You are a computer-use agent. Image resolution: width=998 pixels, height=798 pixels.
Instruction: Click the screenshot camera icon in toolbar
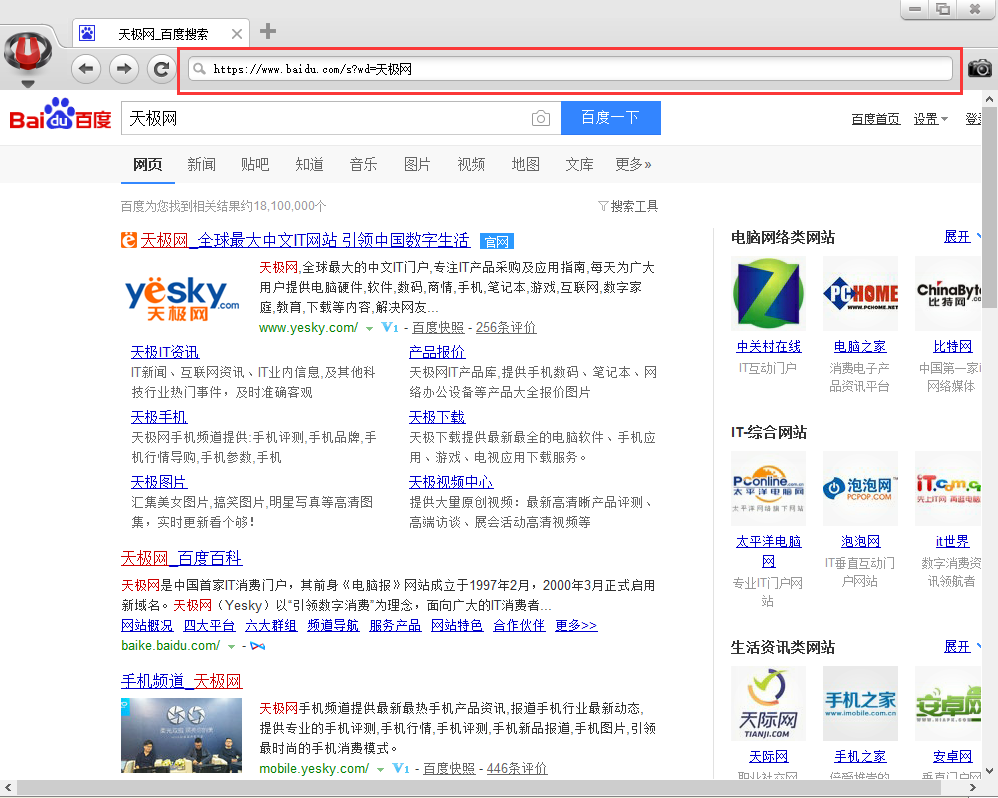point(980,68)
